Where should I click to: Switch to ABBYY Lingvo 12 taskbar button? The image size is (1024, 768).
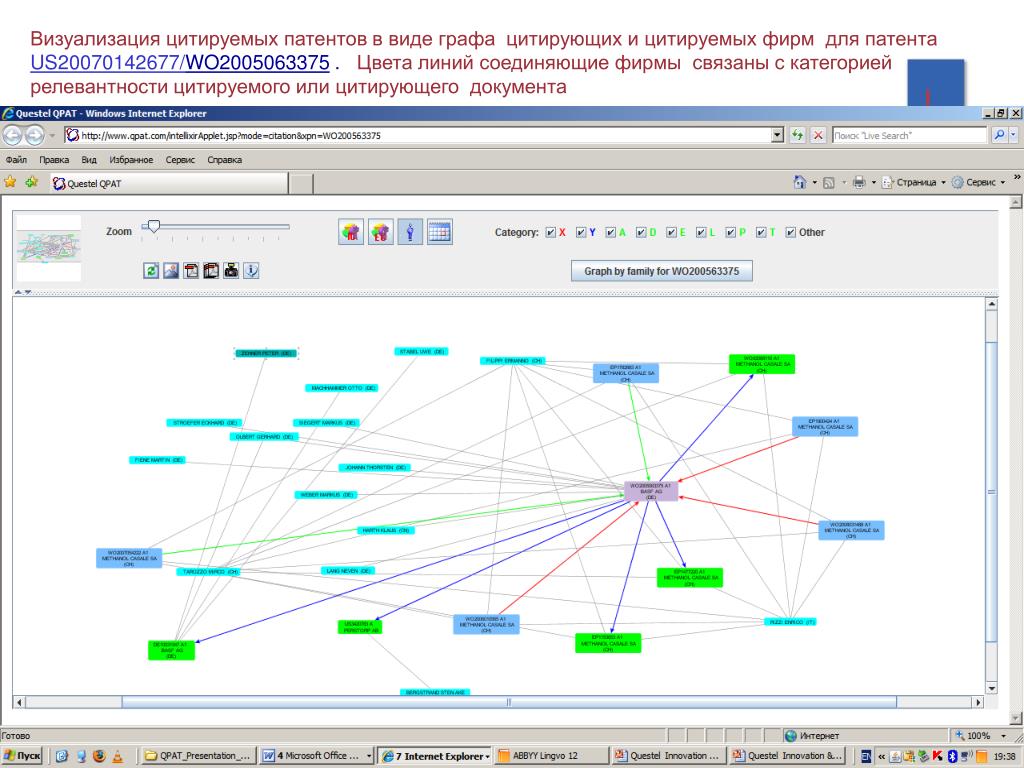552,756
